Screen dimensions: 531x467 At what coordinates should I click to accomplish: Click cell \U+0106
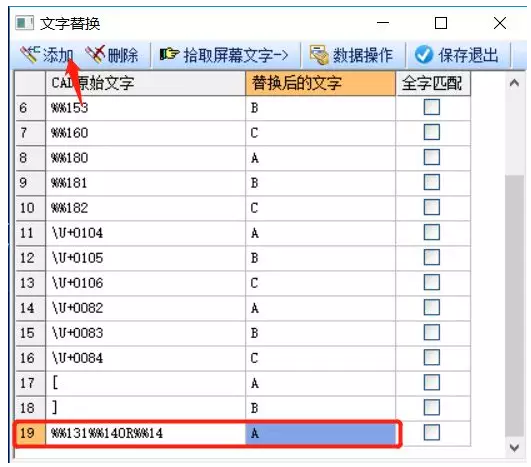[x=145, y=283]
